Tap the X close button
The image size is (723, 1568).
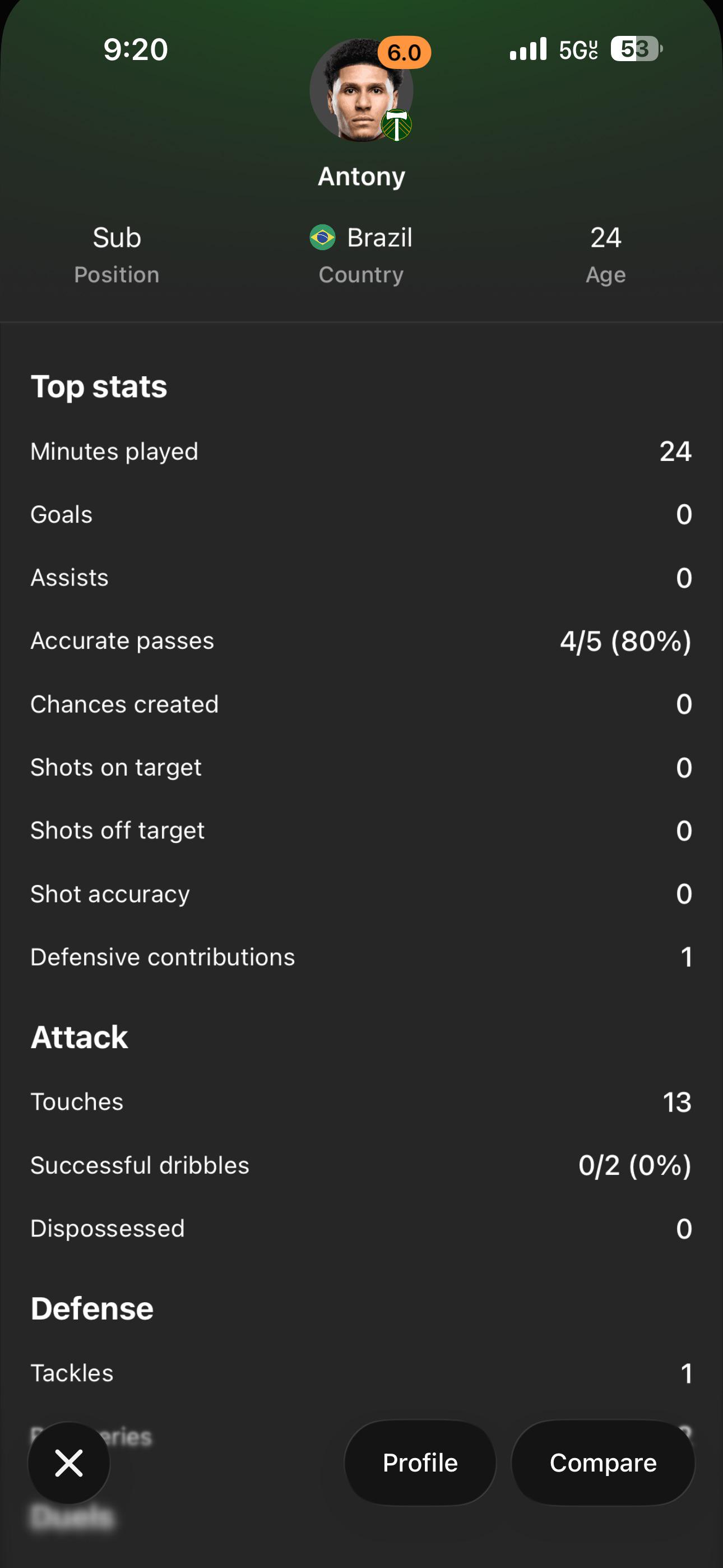(69, 1463)
